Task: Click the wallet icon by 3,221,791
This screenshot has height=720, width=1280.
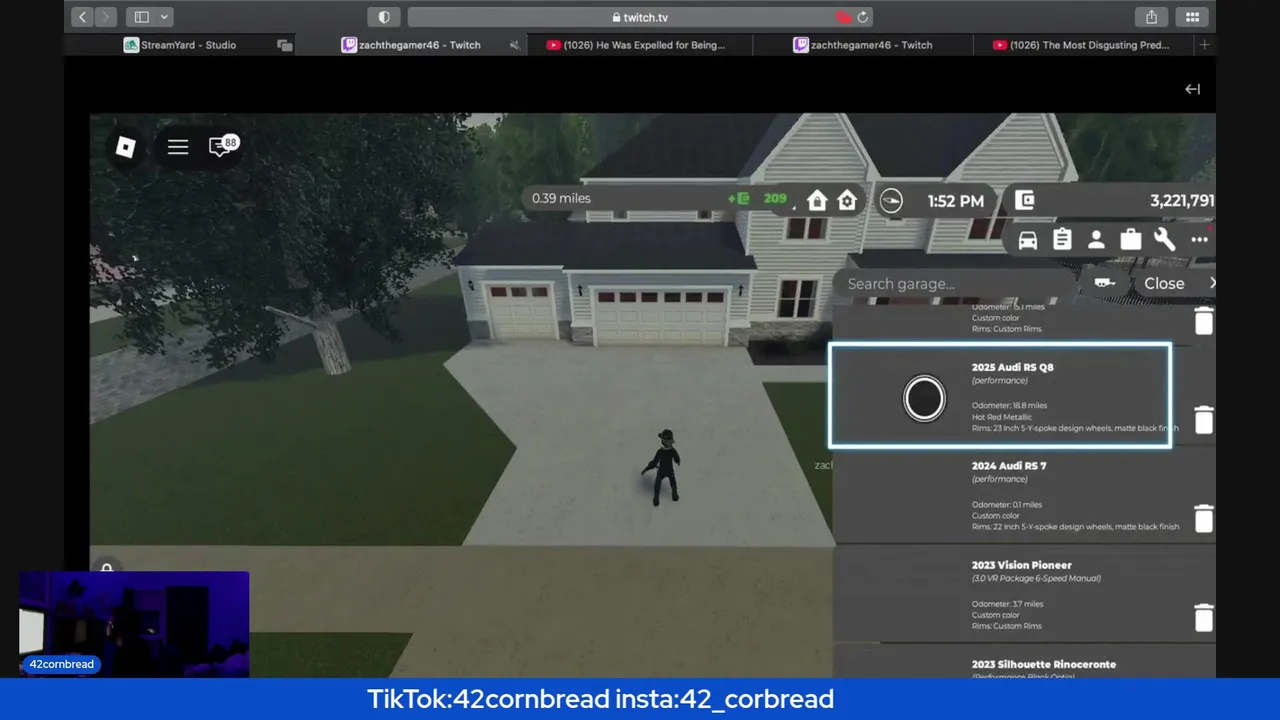Action: (1024, 200)
